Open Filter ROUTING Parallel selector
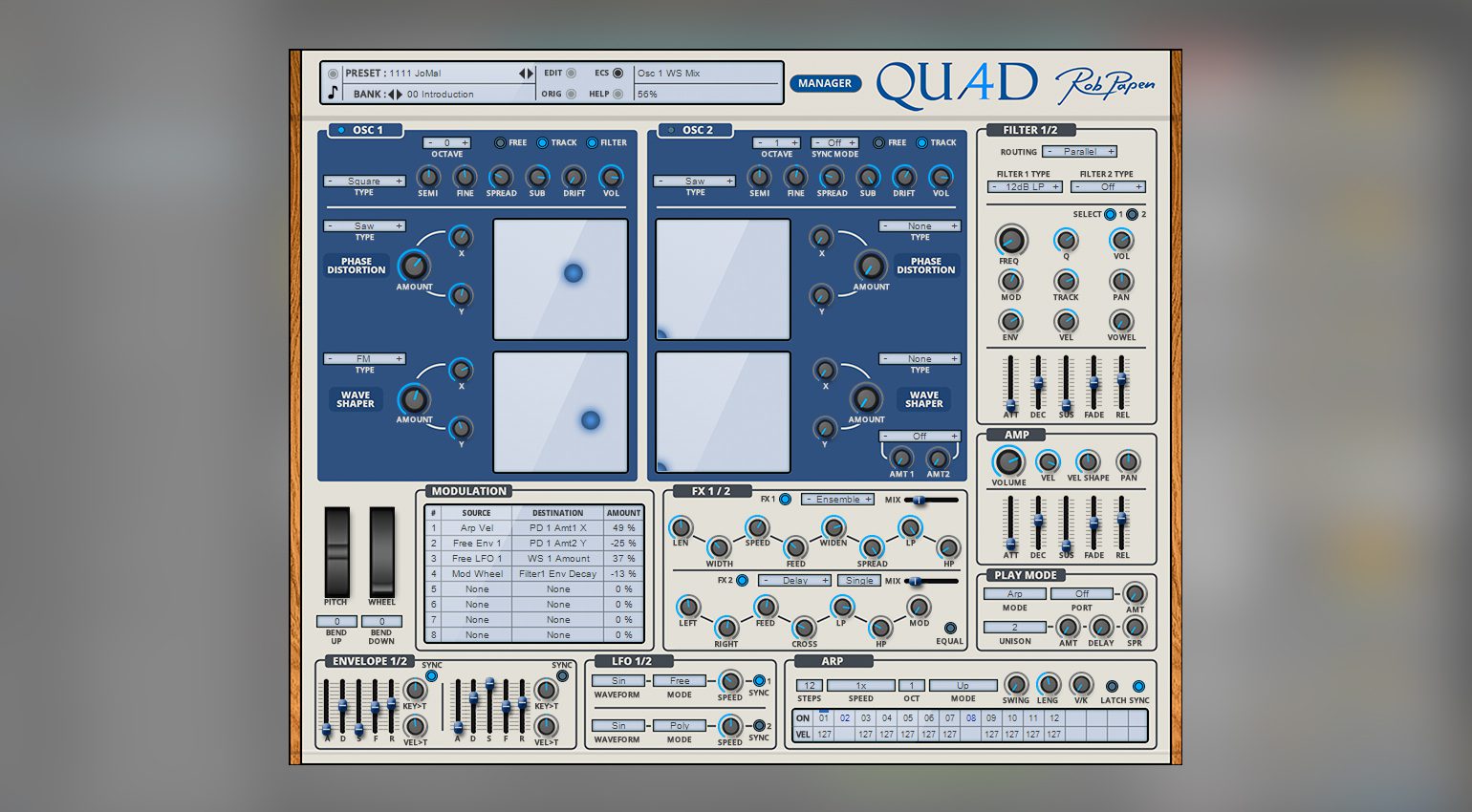Screen dimensions: 1472x812 point(1080,151)
